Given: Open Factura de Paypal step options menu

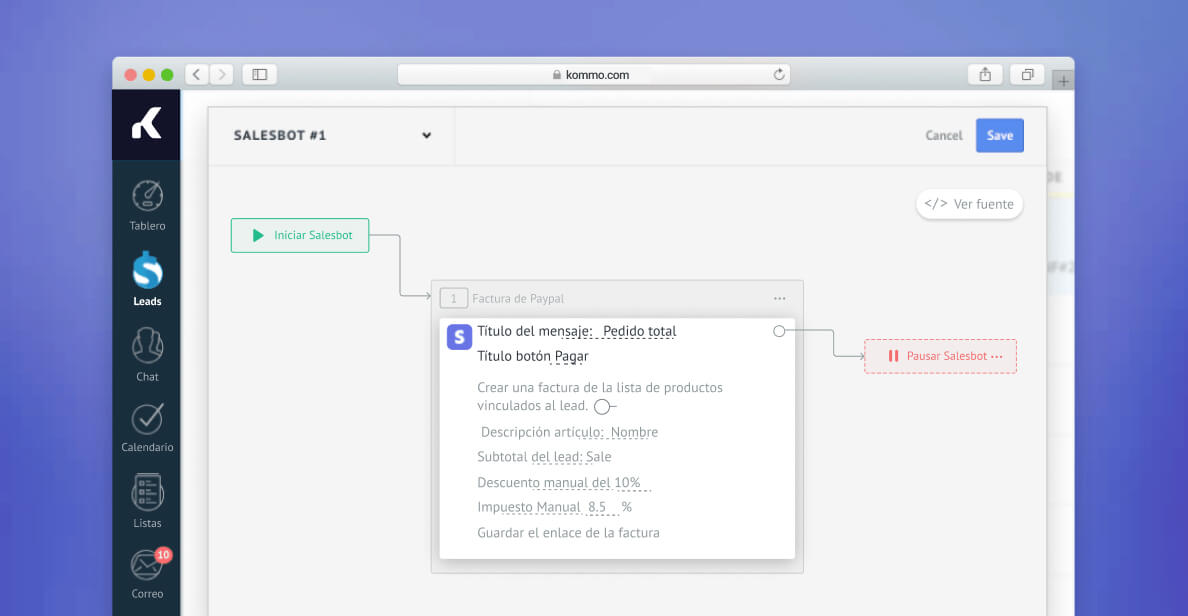Looking at the screenshot, I should 780,299.
